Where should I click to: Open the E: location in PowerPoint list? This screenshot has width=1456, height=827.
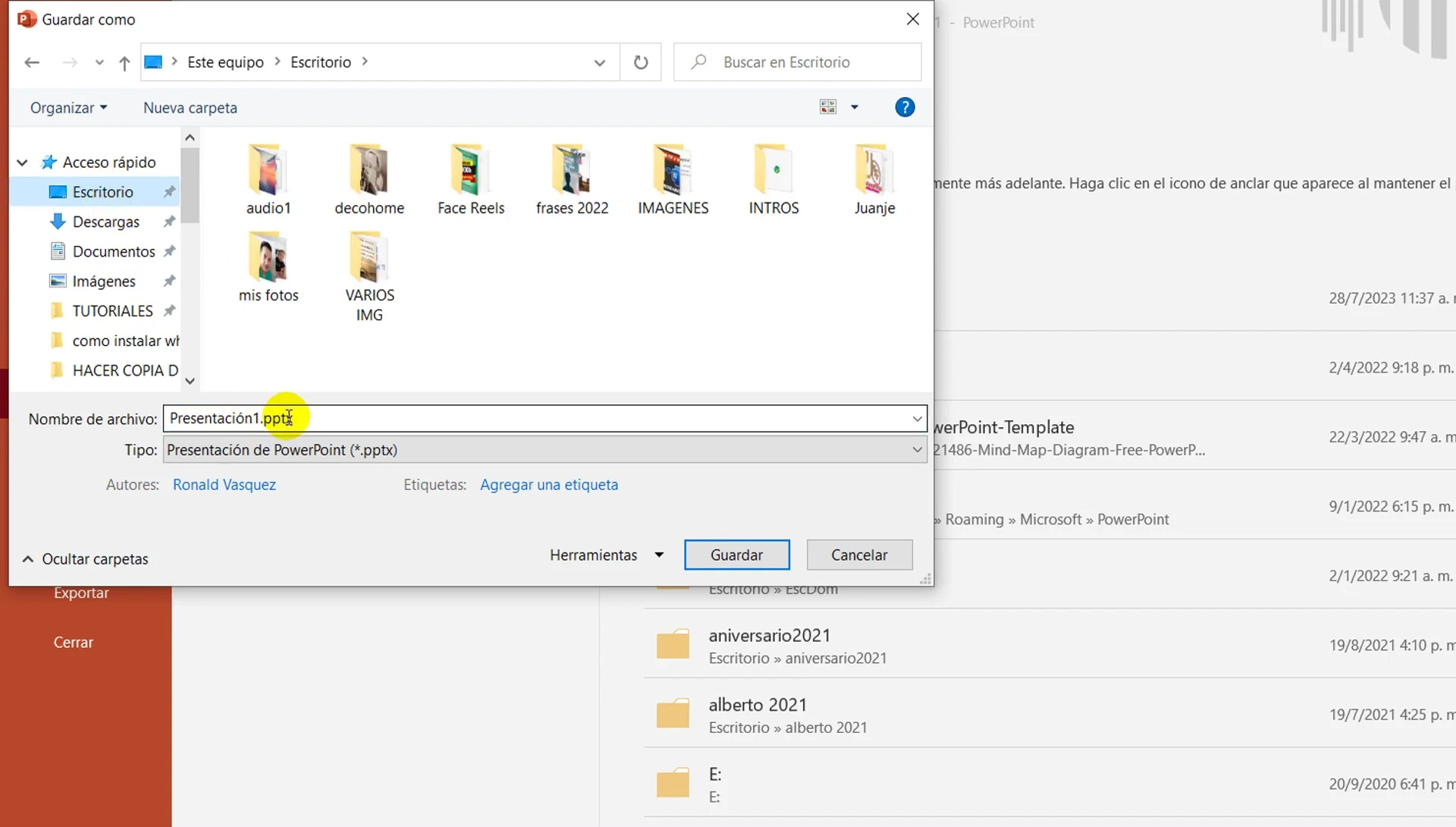[1050, 785]
